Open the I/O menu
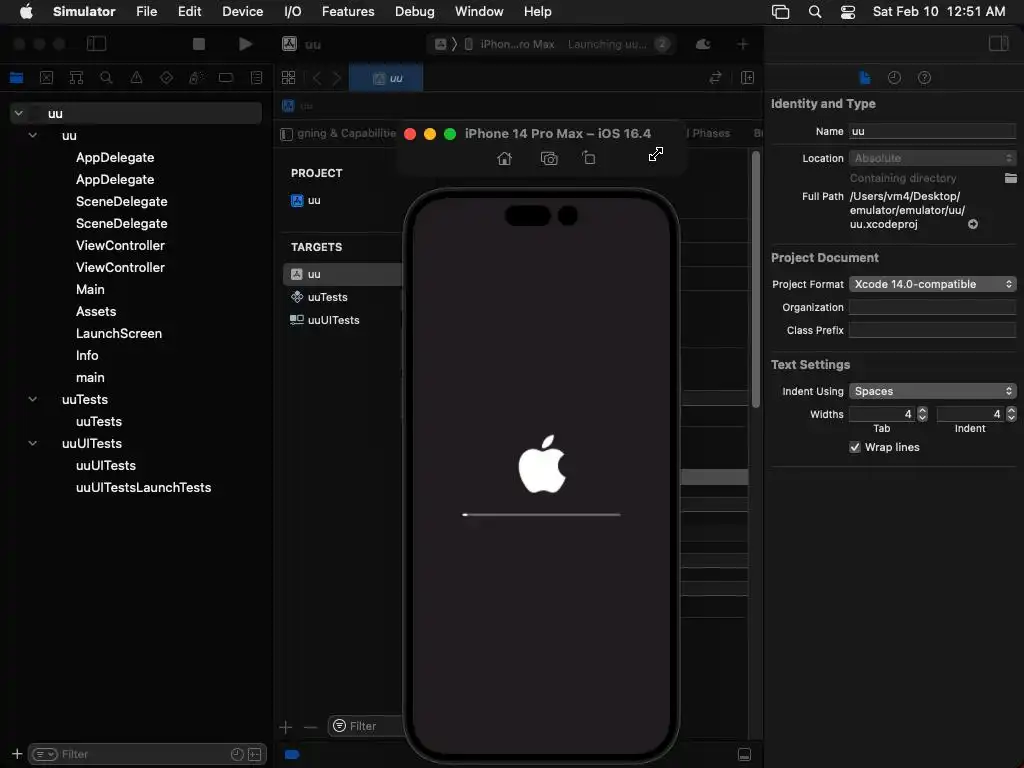This screenshot has height=768, width=1024. pyautogui.click(x=293, y=11)
